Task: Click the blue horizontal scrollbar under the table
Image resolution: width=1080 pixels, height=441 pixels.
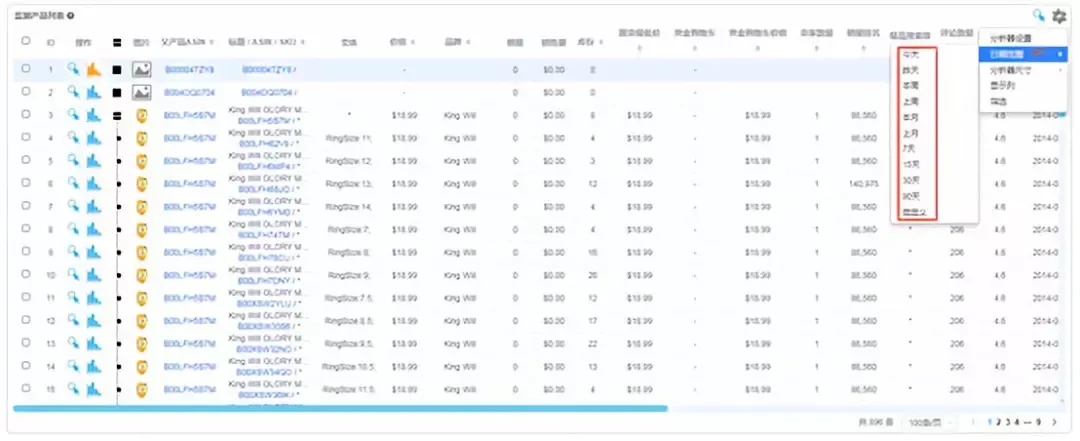Action: coord(340,409)
